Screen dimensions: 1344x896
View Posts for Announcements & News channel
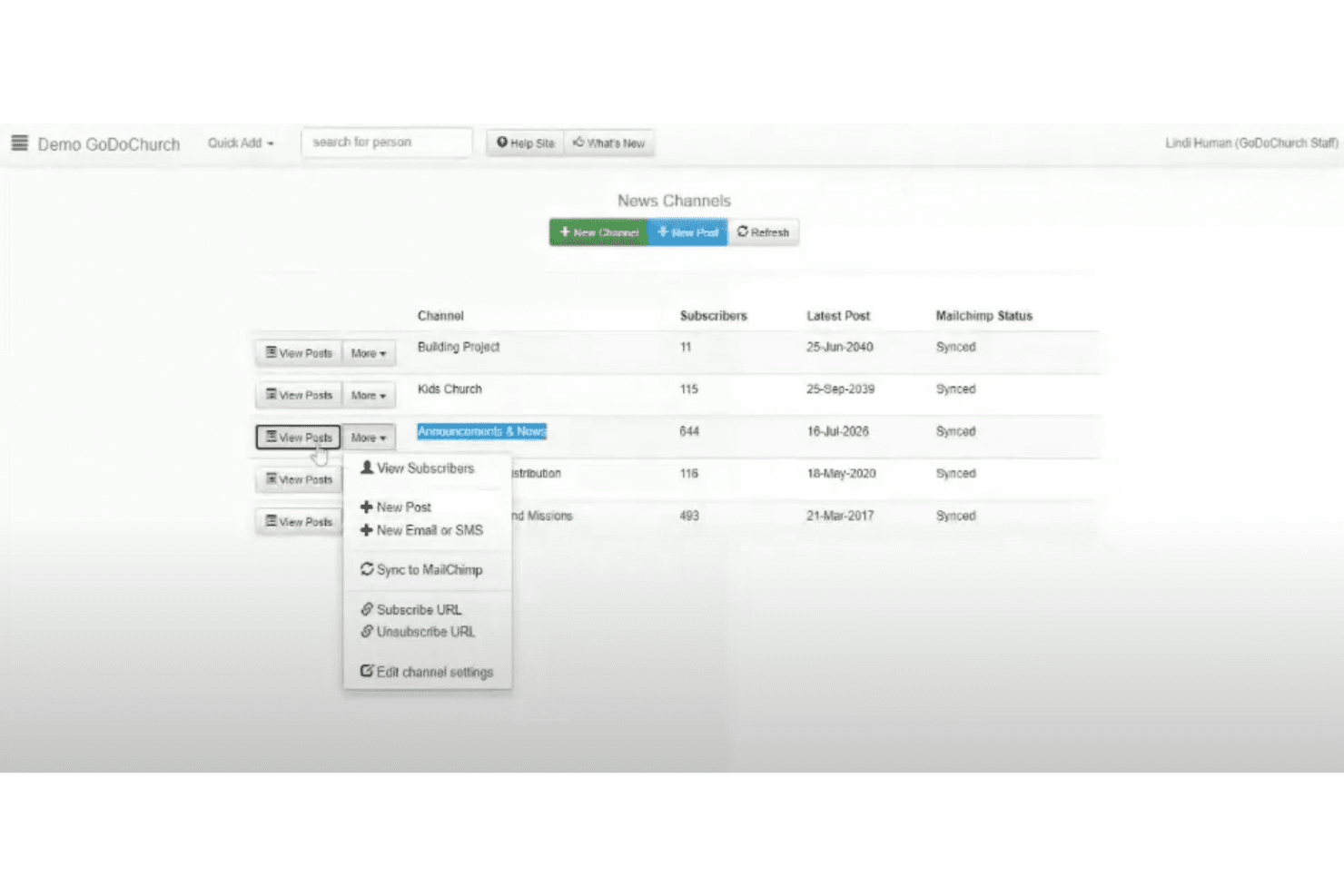[299, 438]
